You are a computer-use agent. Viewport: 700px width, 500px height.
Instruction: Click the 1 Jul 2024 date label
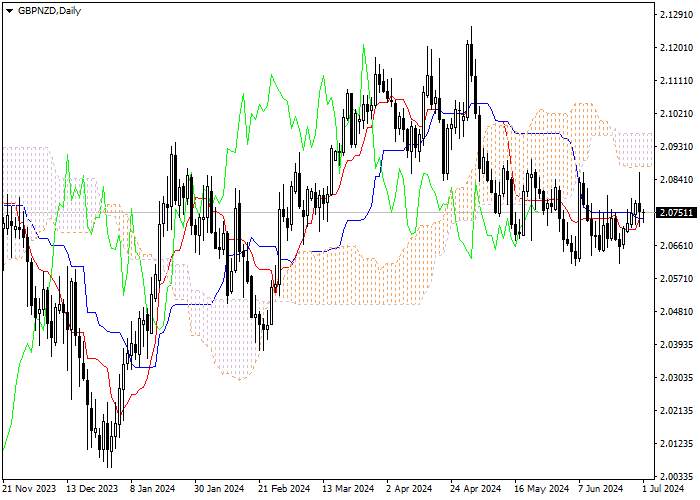tap(663, 489)
